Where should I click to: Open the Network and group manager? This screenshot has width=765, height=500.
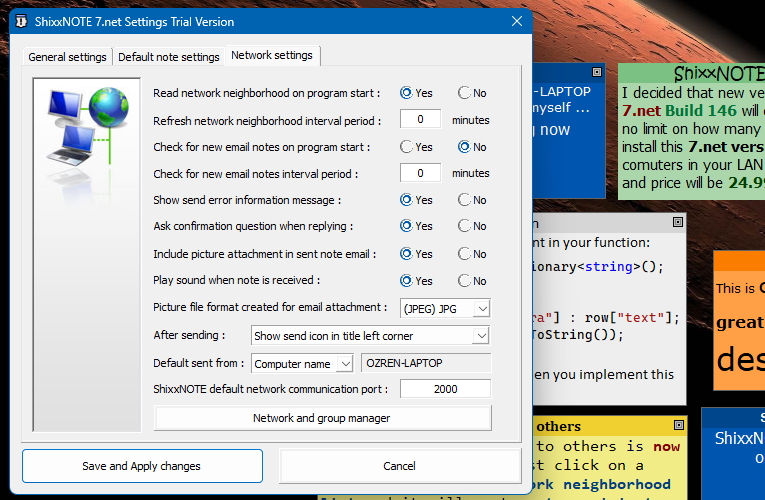pos(322,418)
